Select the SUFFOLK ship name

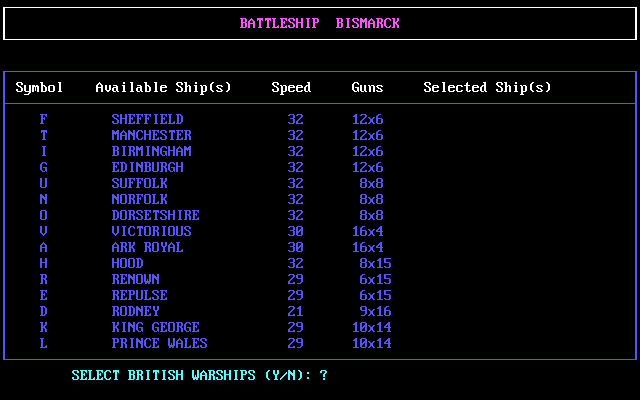click(140, 183)
